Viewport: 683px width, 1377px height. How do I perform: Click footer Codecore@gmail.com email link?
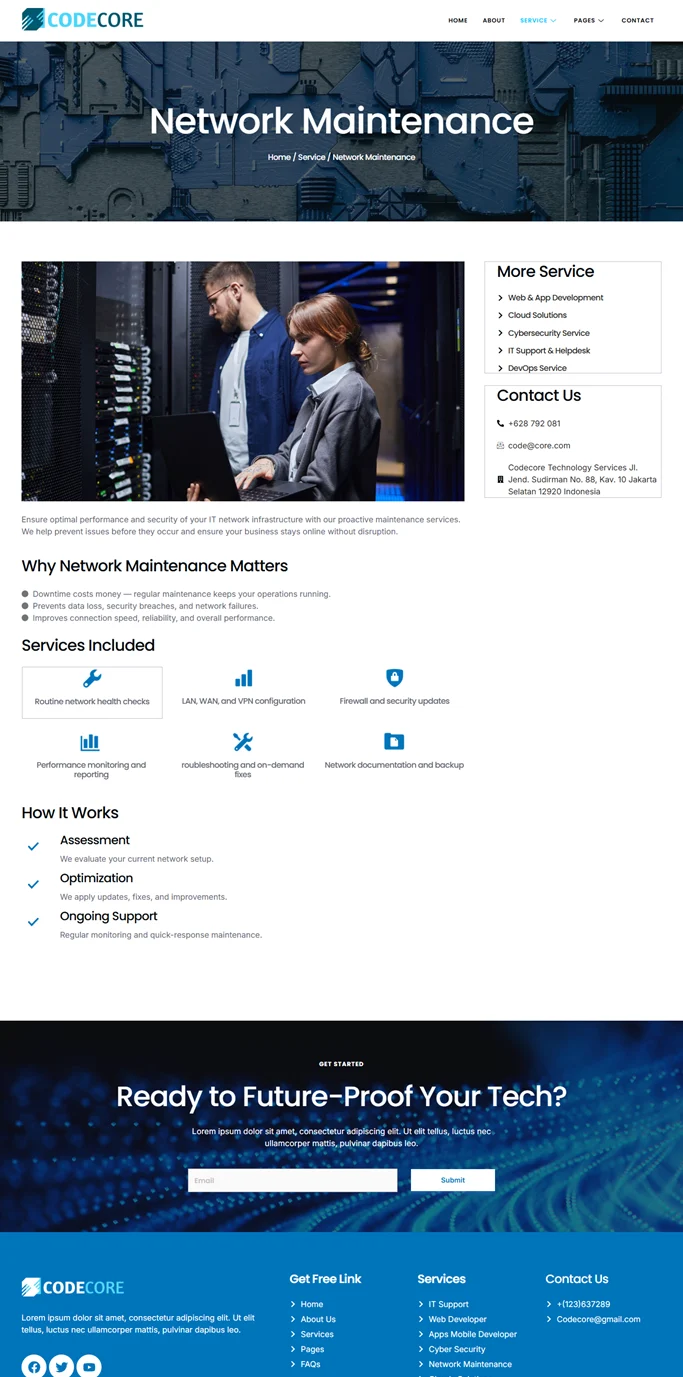tap(598, 1319)
